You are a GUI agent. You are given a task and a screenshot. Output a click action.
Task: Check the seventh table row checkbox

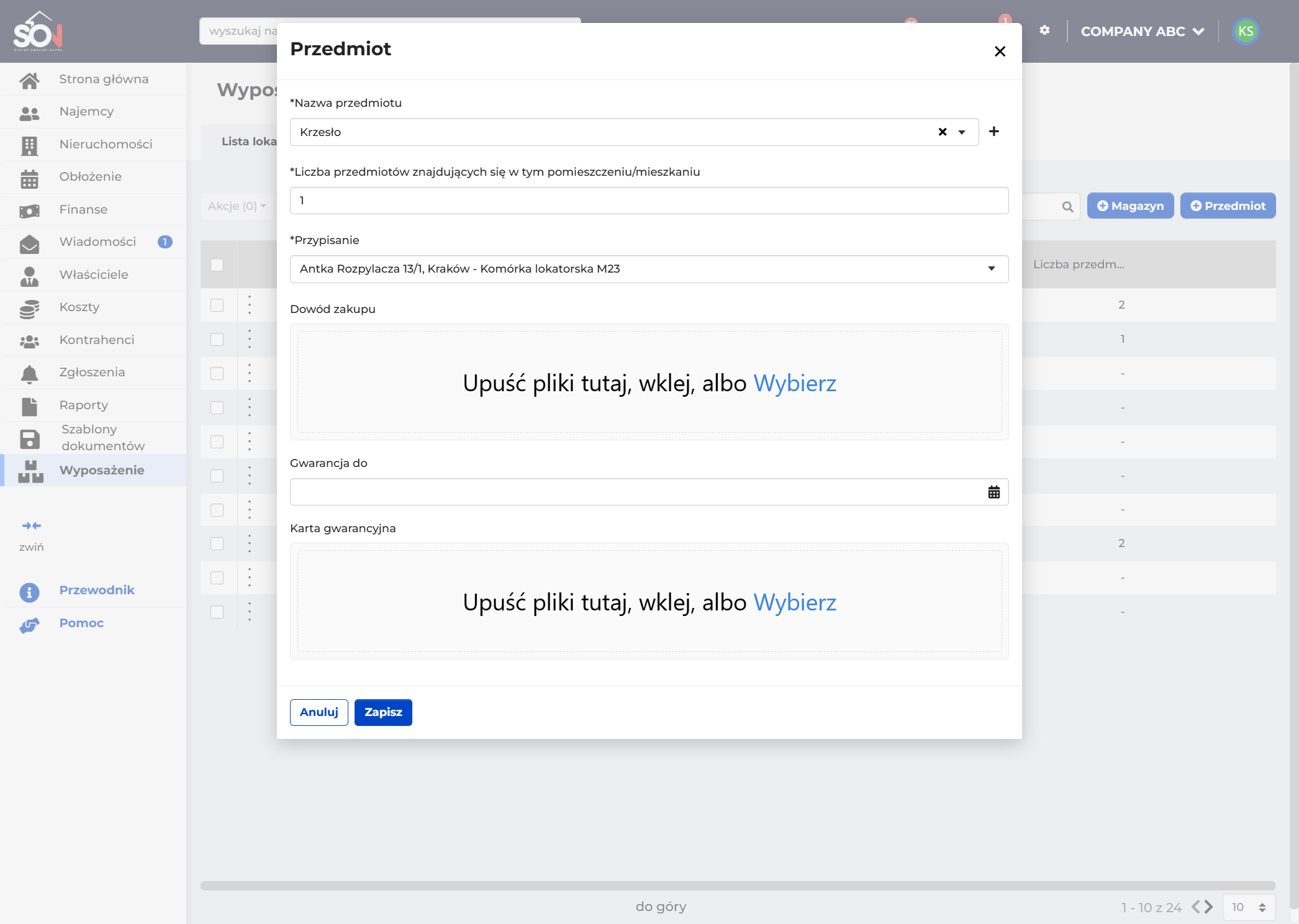[x=217, y=510]
